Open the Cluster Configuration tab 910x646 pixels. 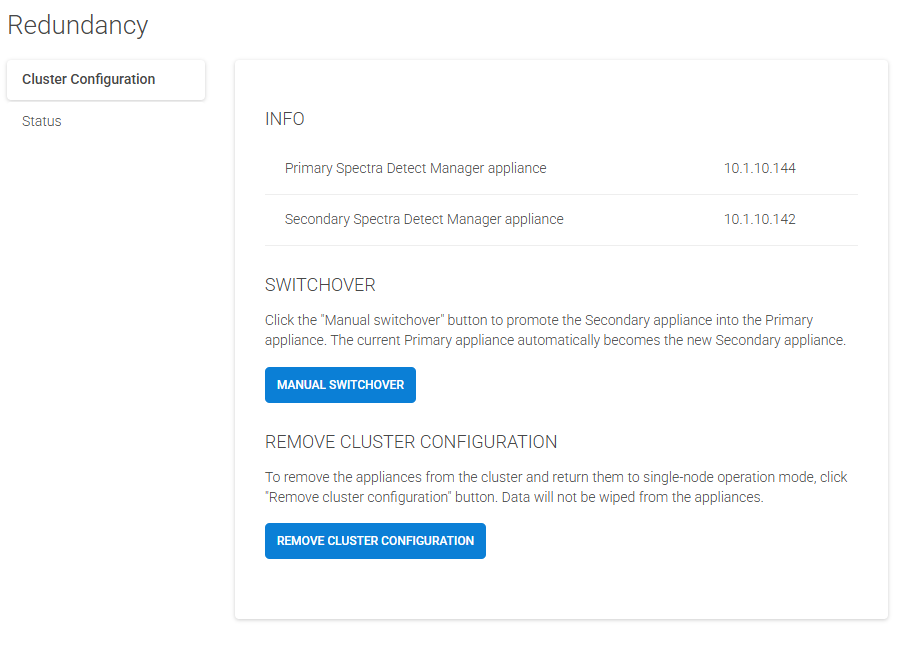tap(89, 80)
